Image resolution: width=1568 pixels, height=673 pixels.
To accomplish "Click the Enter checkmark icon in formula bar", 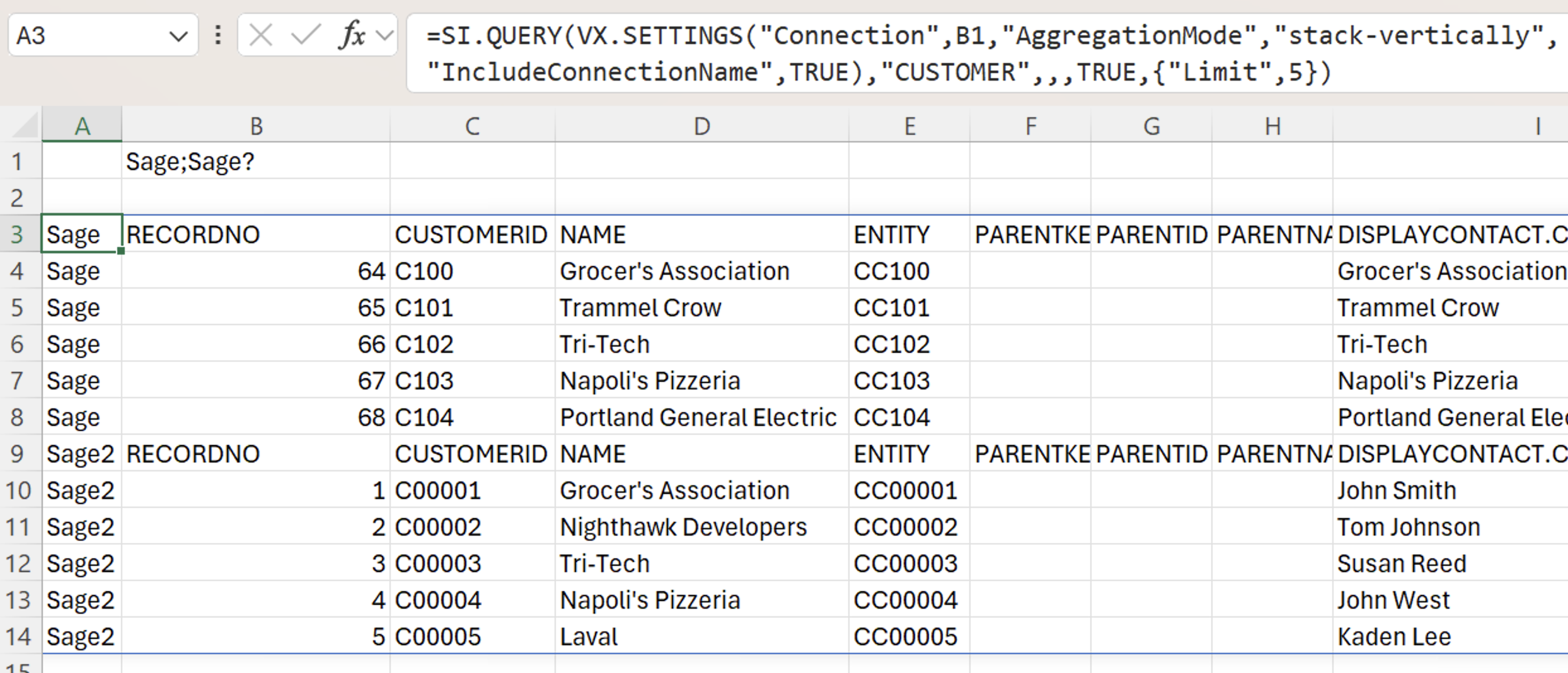I will [306, 35].
